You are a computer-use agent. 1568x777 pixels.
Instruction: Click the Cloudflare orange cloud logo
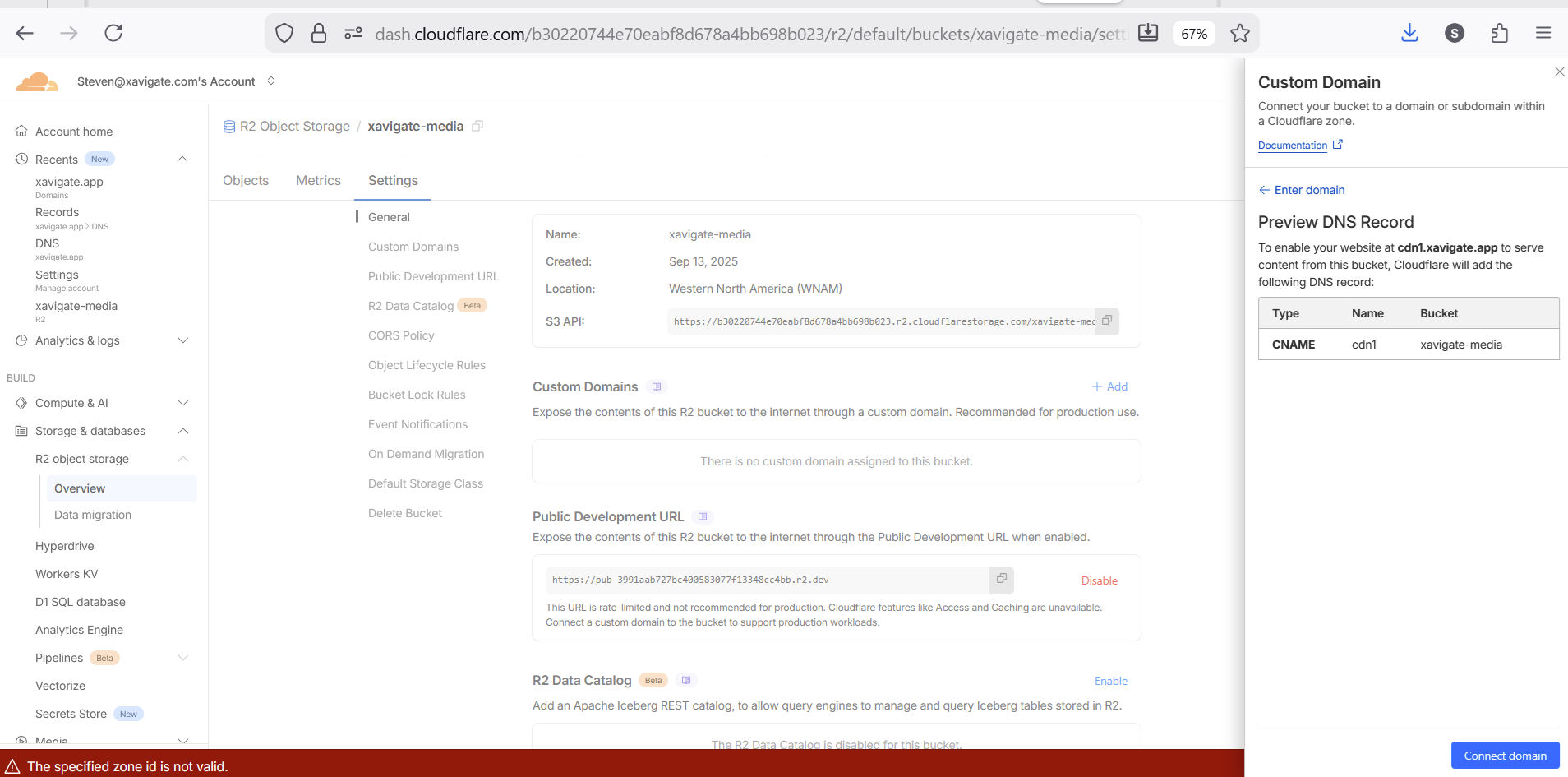click(37, 81)
